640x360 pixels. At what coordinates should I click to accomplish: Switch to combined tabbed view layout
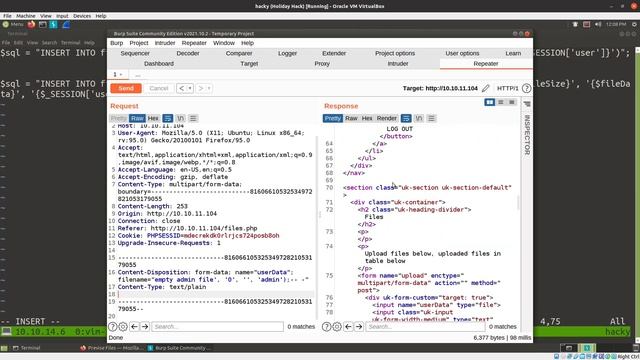tap(511, 102)
